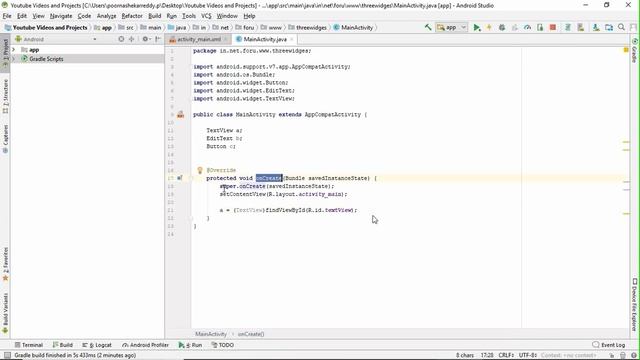
Task: Open the TODO tool window
Action: click(222, 345)
